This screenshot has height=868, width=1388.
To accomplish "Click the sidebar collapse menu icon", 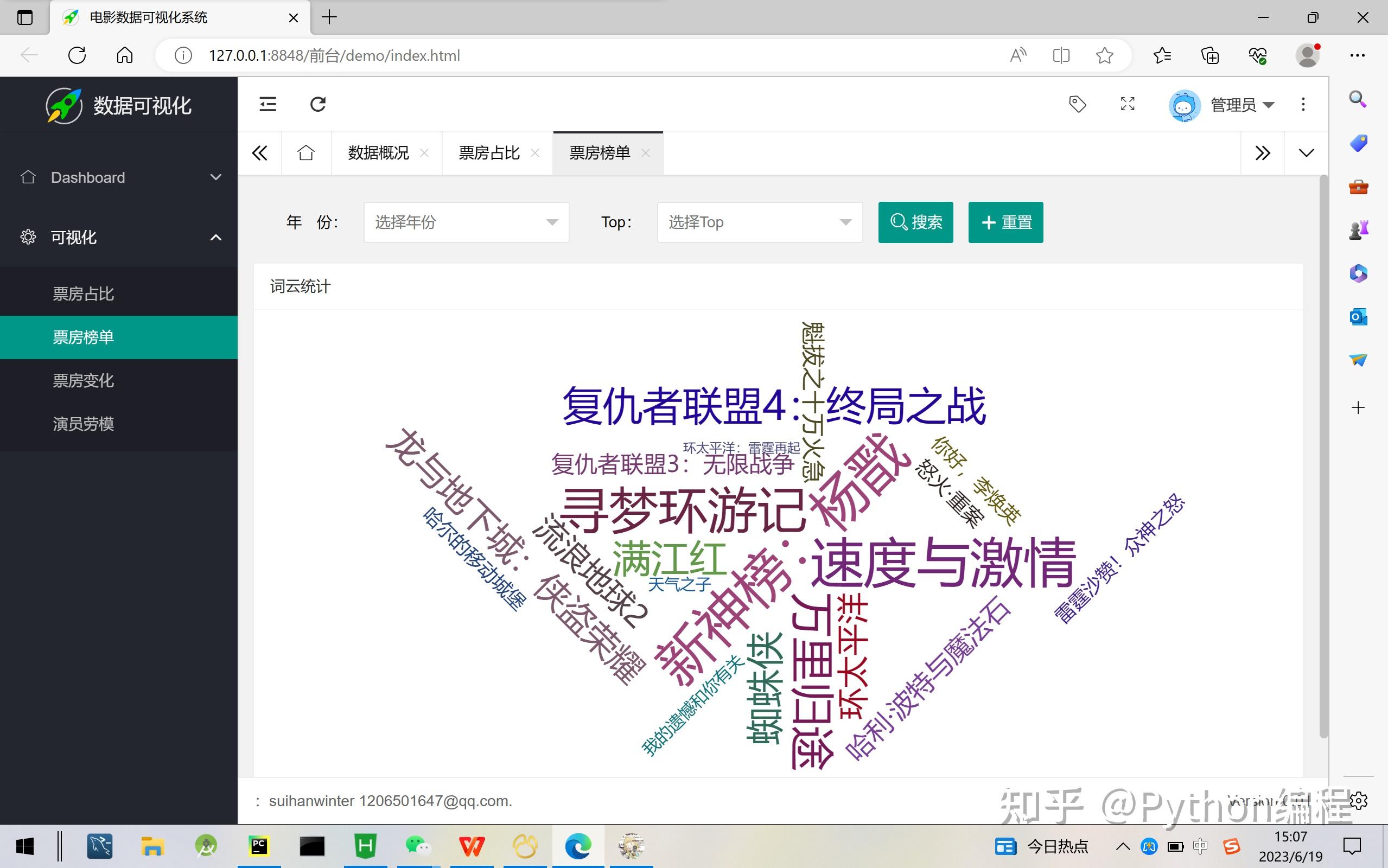I will click(x=268, y=104).
